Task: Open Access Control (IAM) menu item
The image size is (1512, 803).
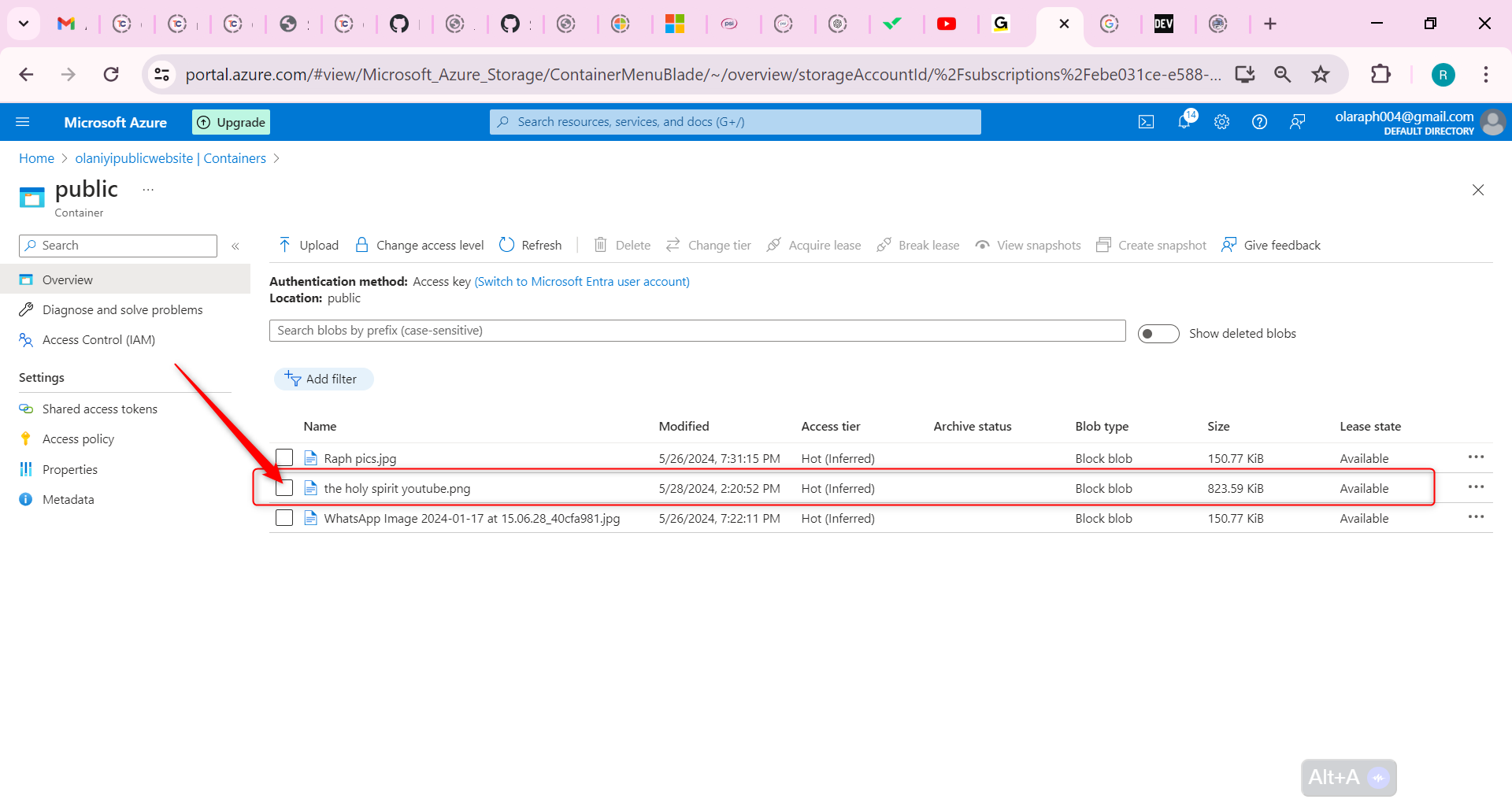Action: click(98, 340)
